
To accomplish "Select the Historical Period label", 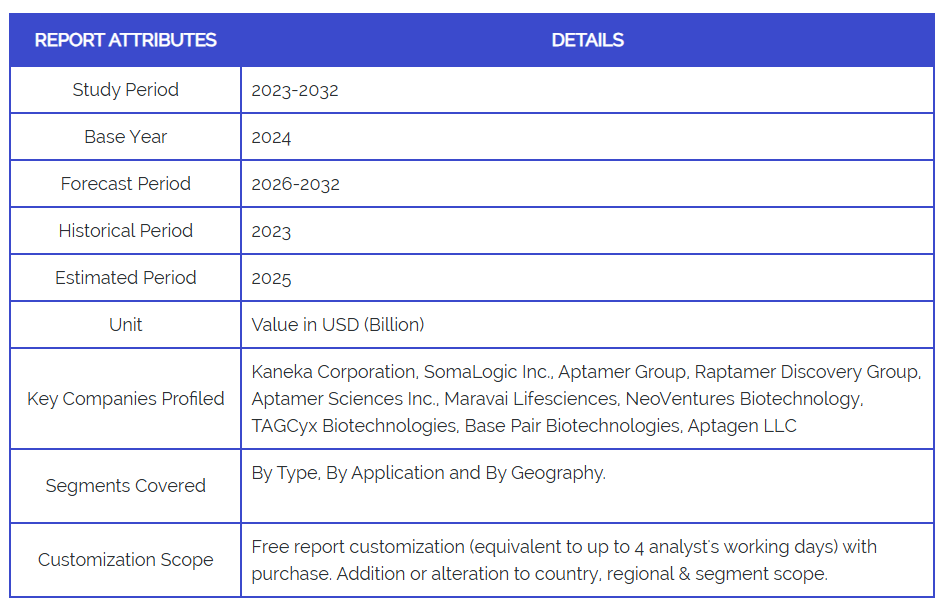I will 125,231.
